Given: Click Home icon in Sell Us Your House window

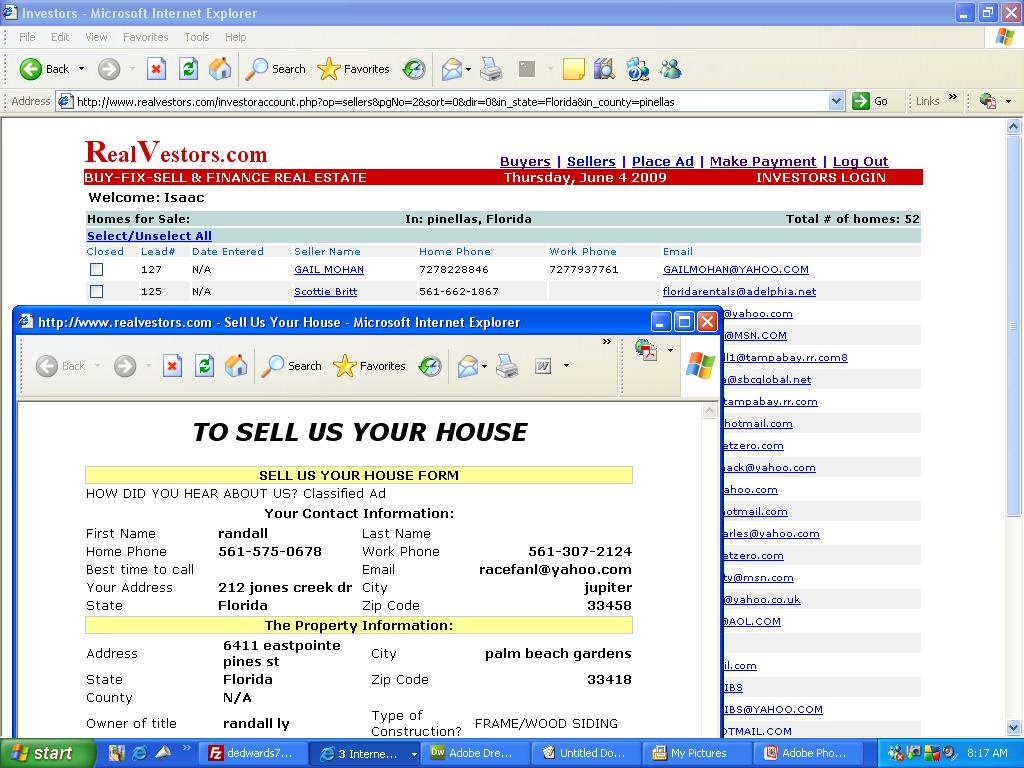Looking at the screenshot, I should pyautogui.click(x=236, y=366).
